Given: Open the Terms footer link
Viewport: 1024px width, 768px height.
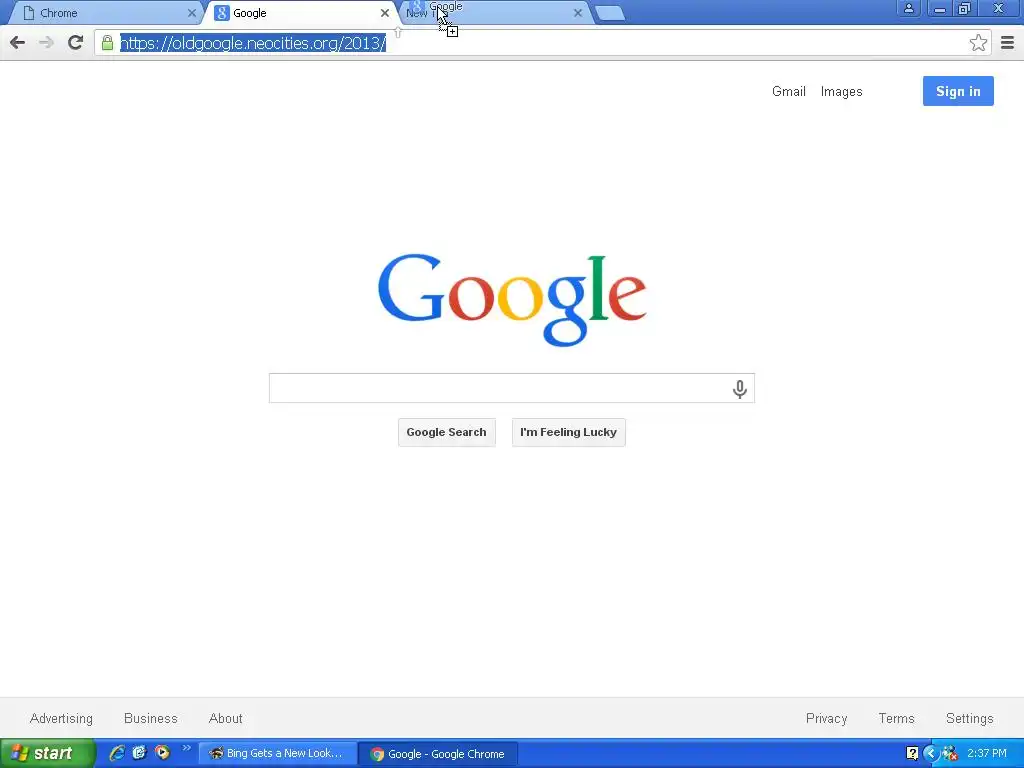Looking at the screenshot, I should (896, 718).
